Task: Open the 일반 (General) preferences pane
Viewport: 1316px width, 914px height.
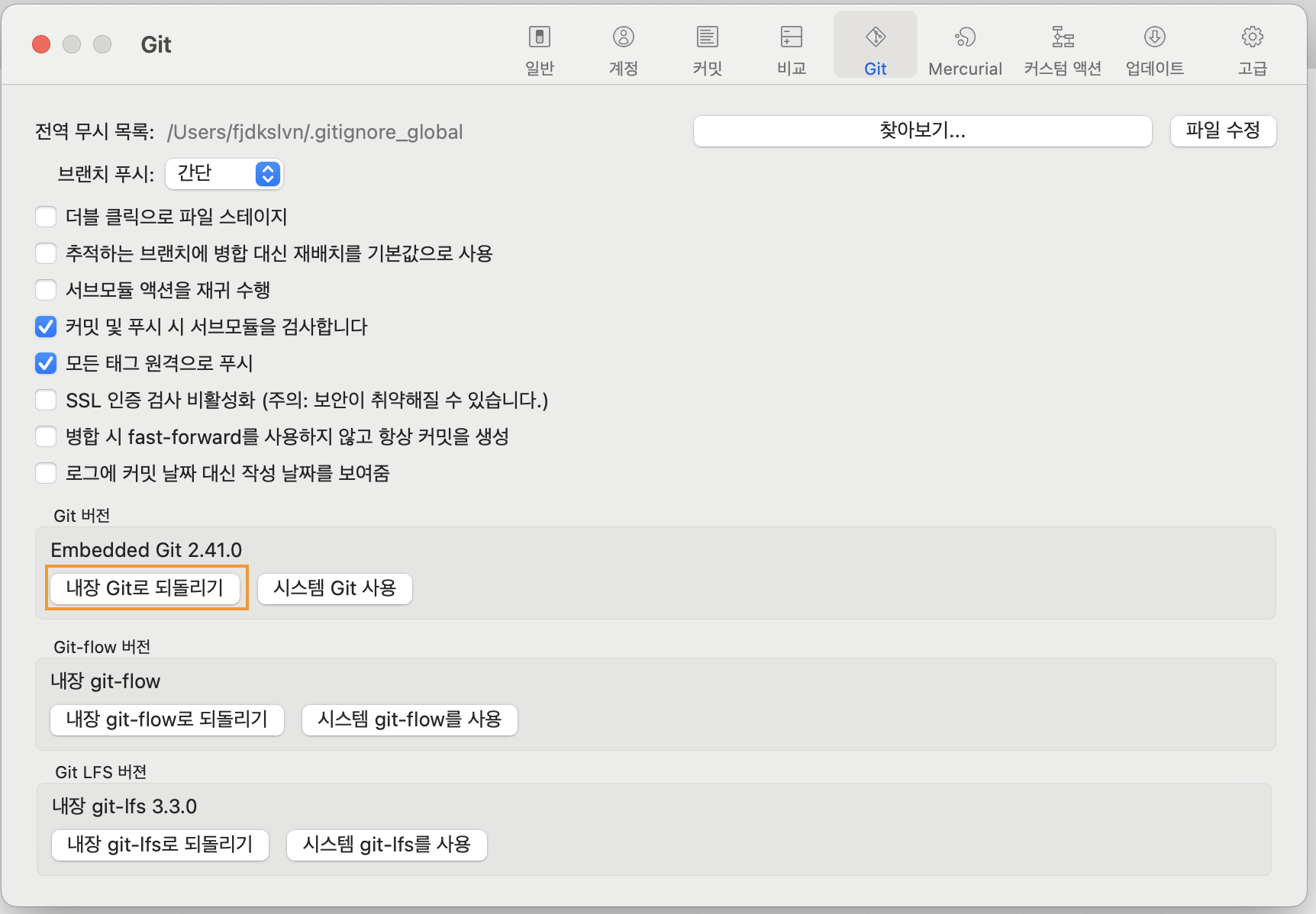Action: [540, 50]
